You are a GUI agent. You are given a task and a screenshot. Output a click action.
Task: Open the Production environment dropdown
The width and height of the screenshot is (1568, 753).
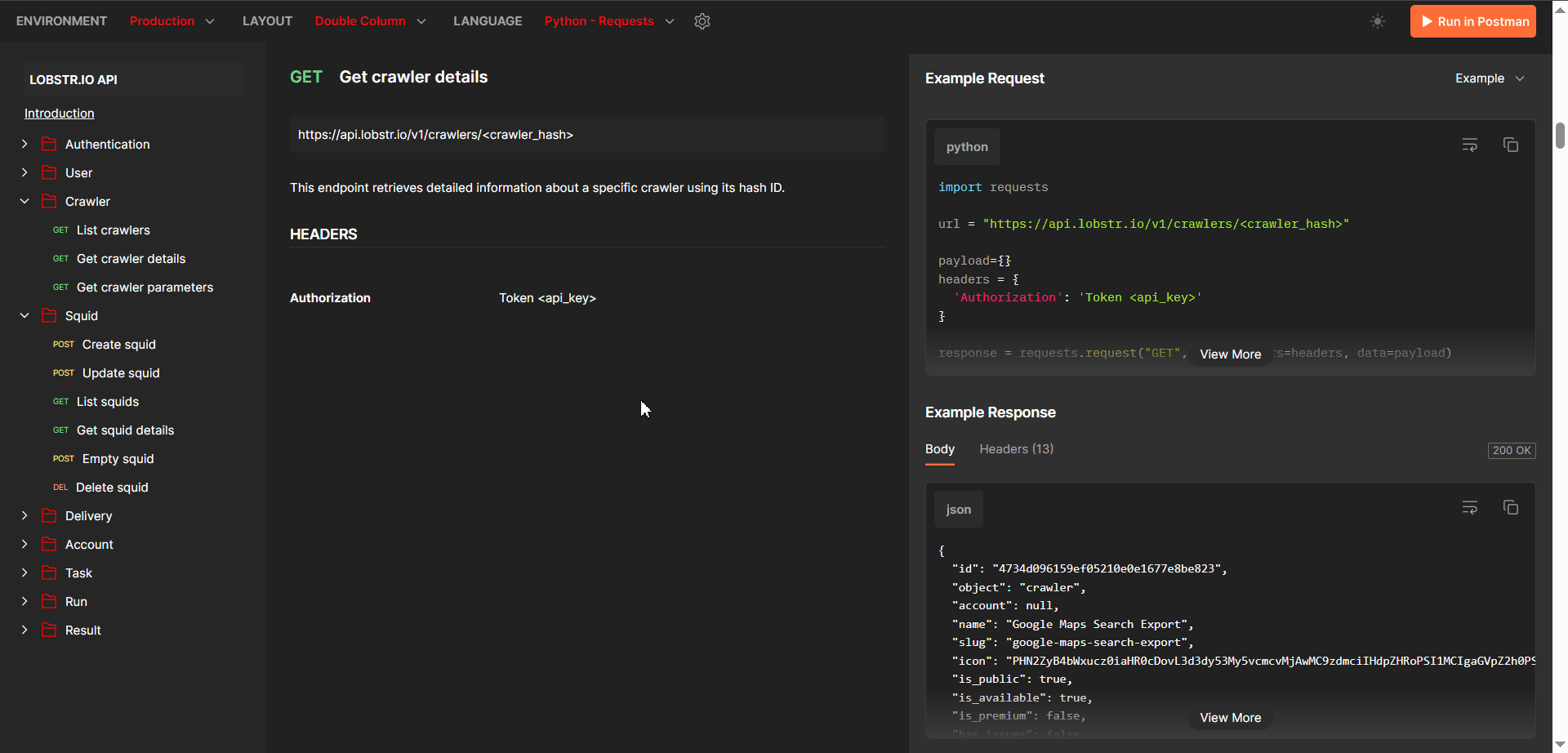click(x=172, y=21)
